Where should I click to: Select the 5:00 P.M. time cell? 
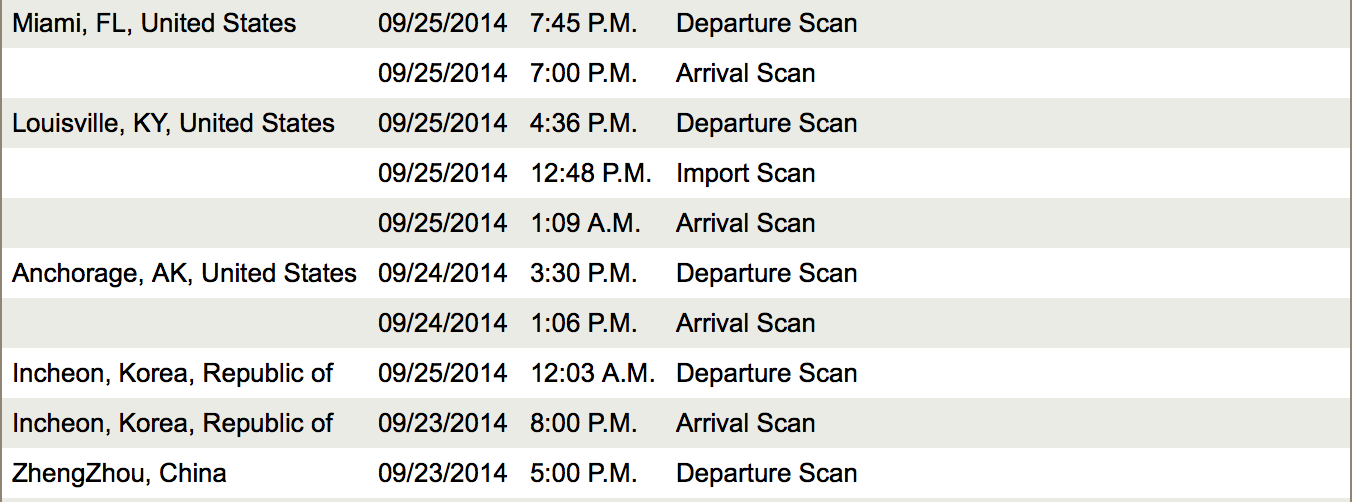[x=584, y=473]
